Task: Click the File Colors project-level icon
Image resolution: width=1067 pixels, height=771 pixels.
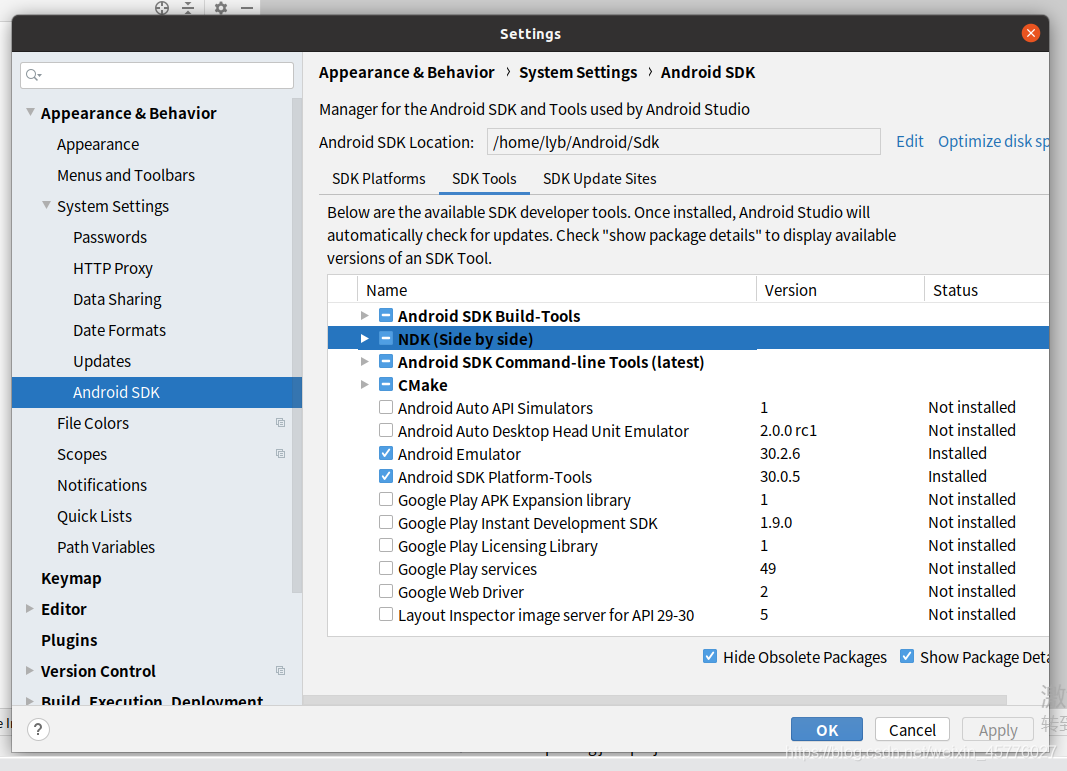Action: point(280,423)
